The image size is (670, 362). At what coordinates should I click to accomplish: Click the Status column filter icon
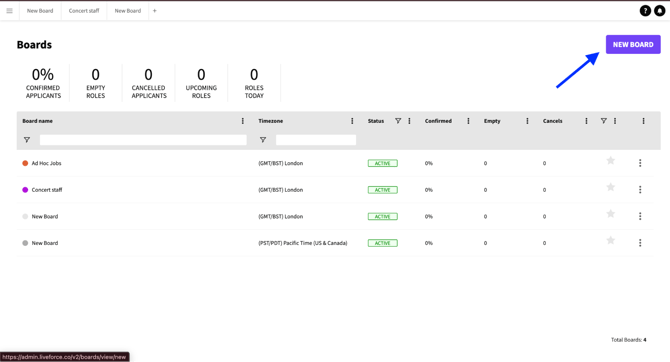(x=398, y=121)
